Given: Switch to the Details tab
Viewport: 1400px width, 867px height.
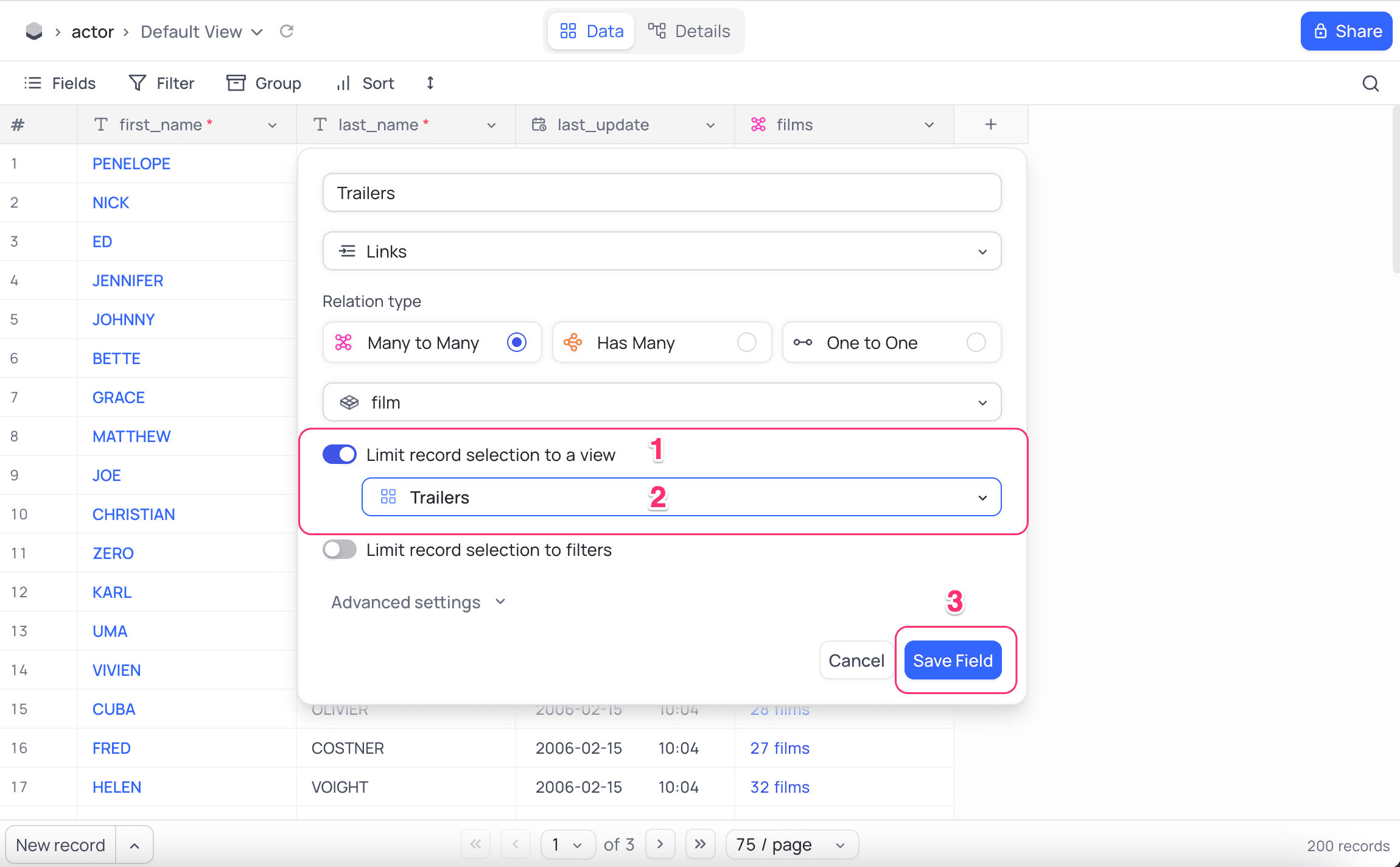Looking at the screenshot, I should (x=690, y=31).
